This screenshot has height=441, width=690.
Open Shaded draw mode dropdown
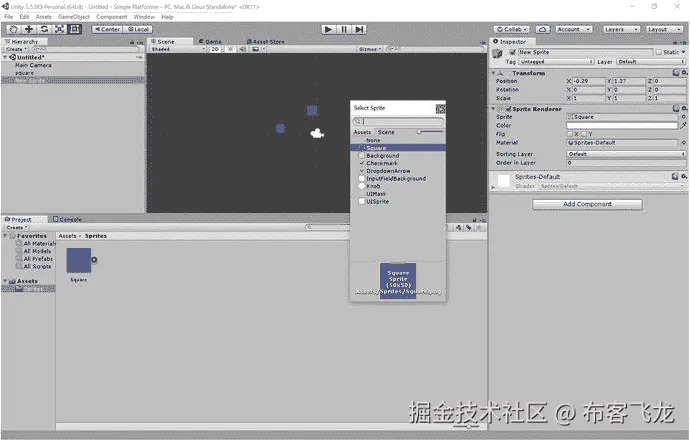coord(178,49)
